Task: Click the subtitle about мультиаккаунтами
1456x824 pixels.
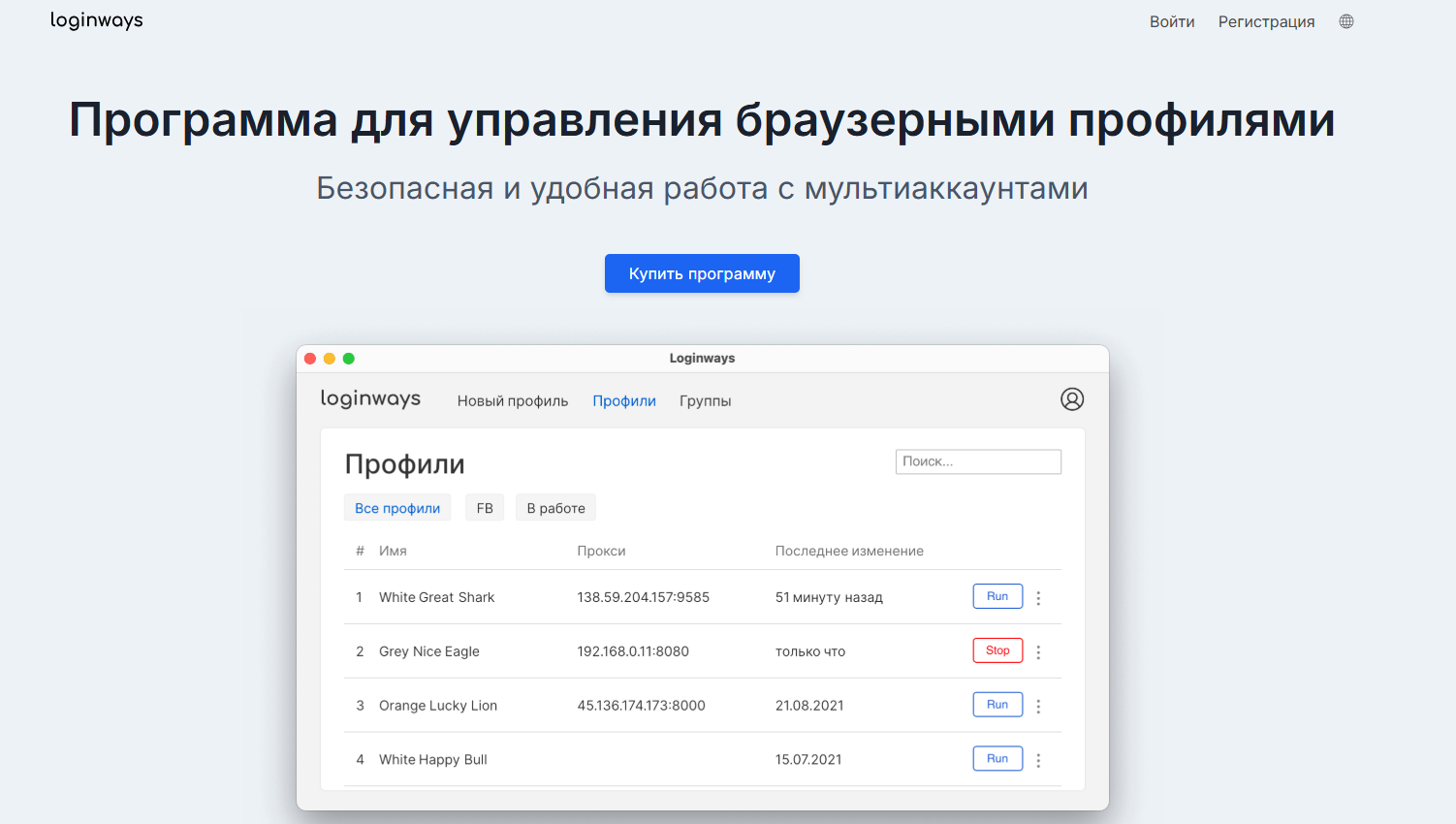Action: [702, 188]
